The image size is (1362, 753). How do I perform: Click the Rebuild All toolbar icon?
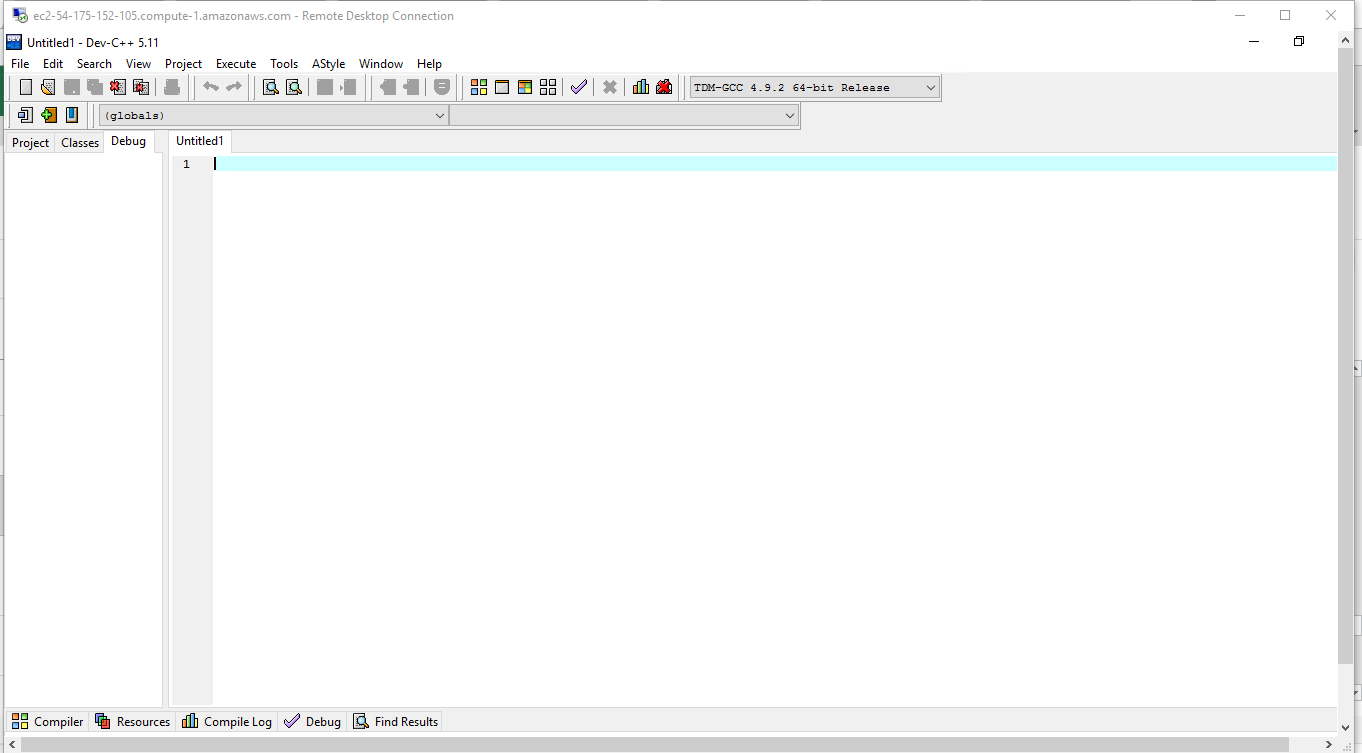tap(548, 87)
